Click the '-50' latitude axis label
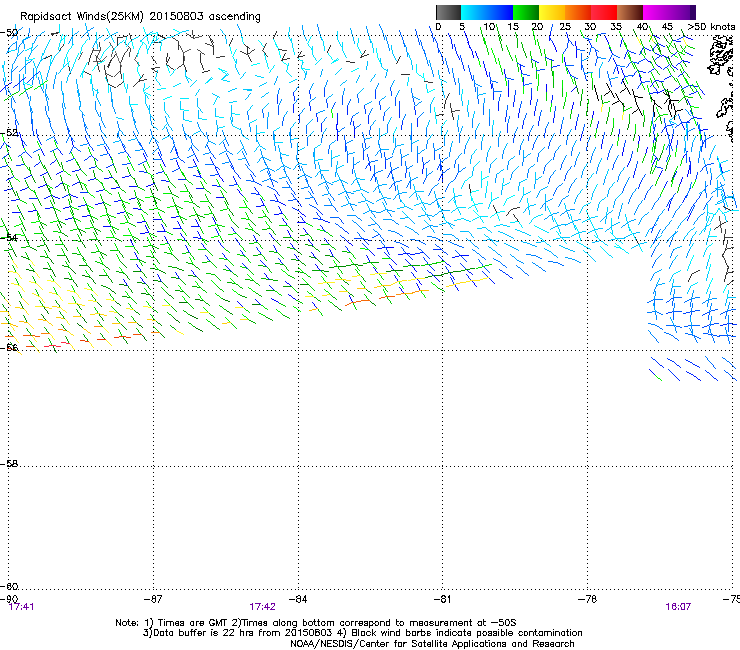The image size is (740, 650). click(x=9, y=33)
